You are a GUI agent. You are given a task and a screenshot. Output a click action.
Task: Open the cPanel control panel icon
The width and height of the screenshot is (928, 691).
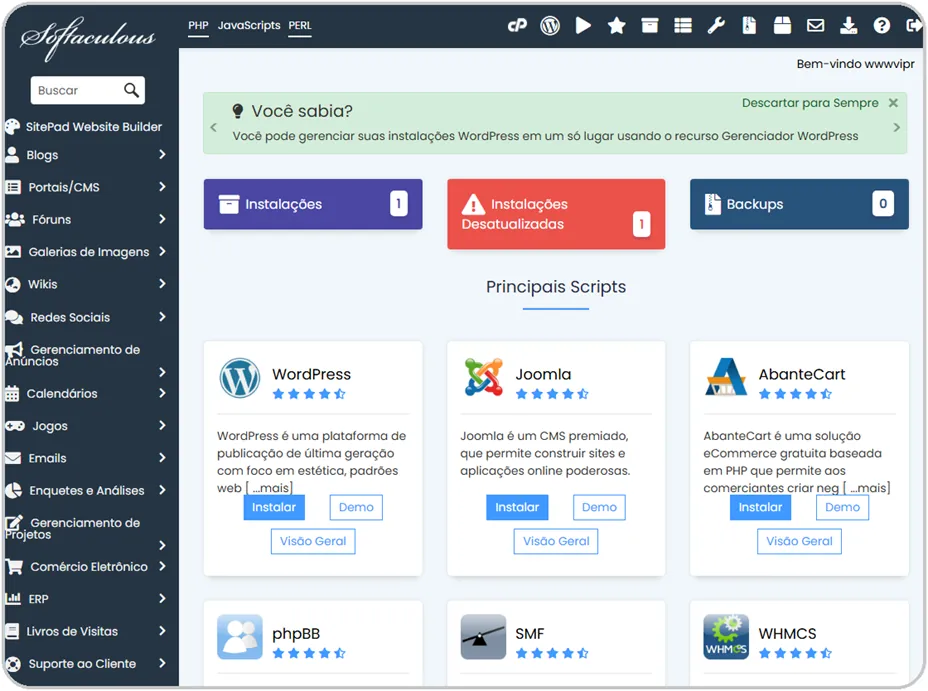click(517, 26)
